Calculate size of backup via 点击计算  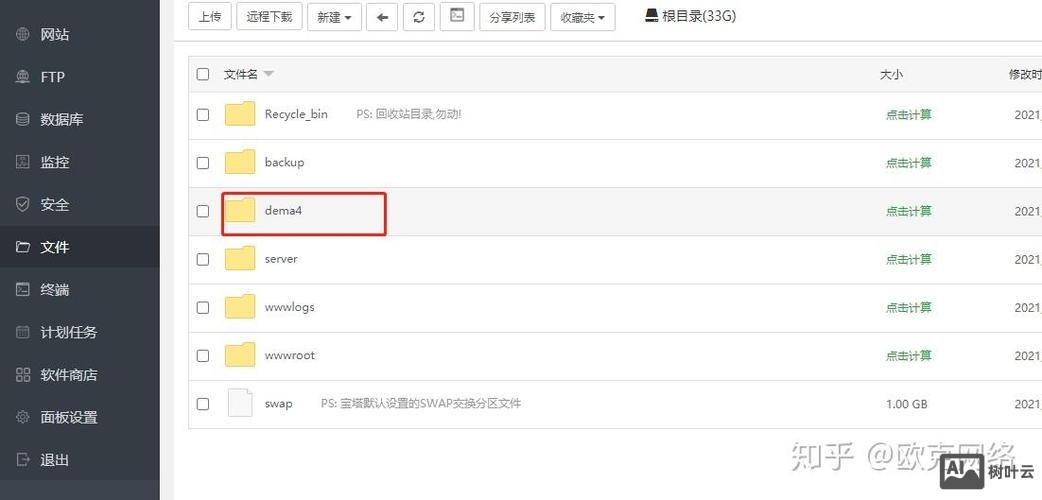tap(908, 163)
